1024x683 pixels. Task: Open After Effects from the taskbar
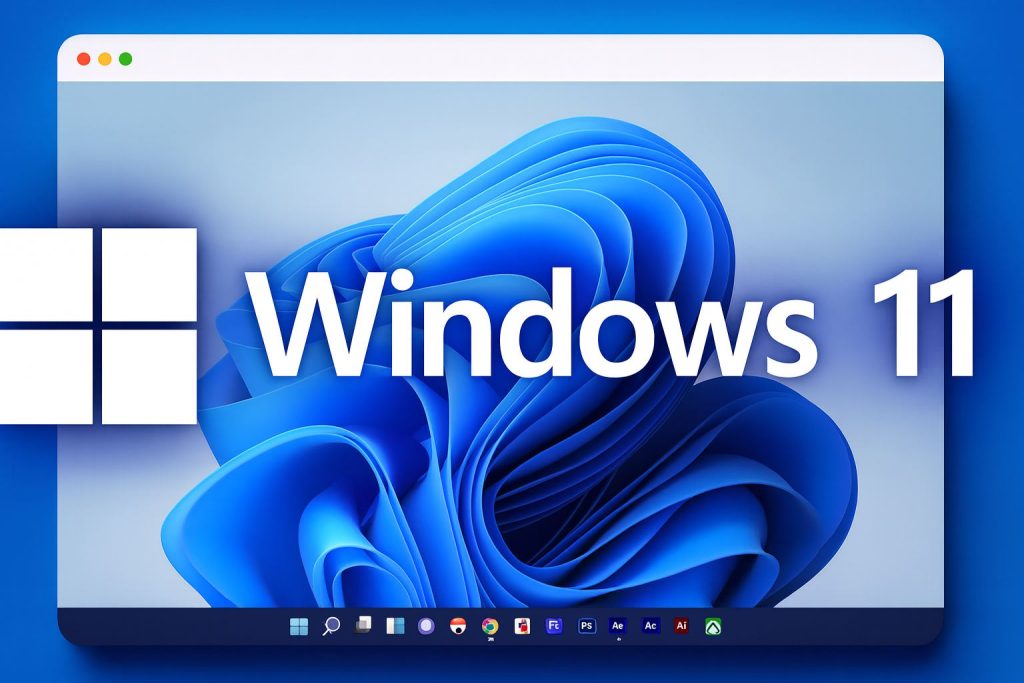pos(618,626)
